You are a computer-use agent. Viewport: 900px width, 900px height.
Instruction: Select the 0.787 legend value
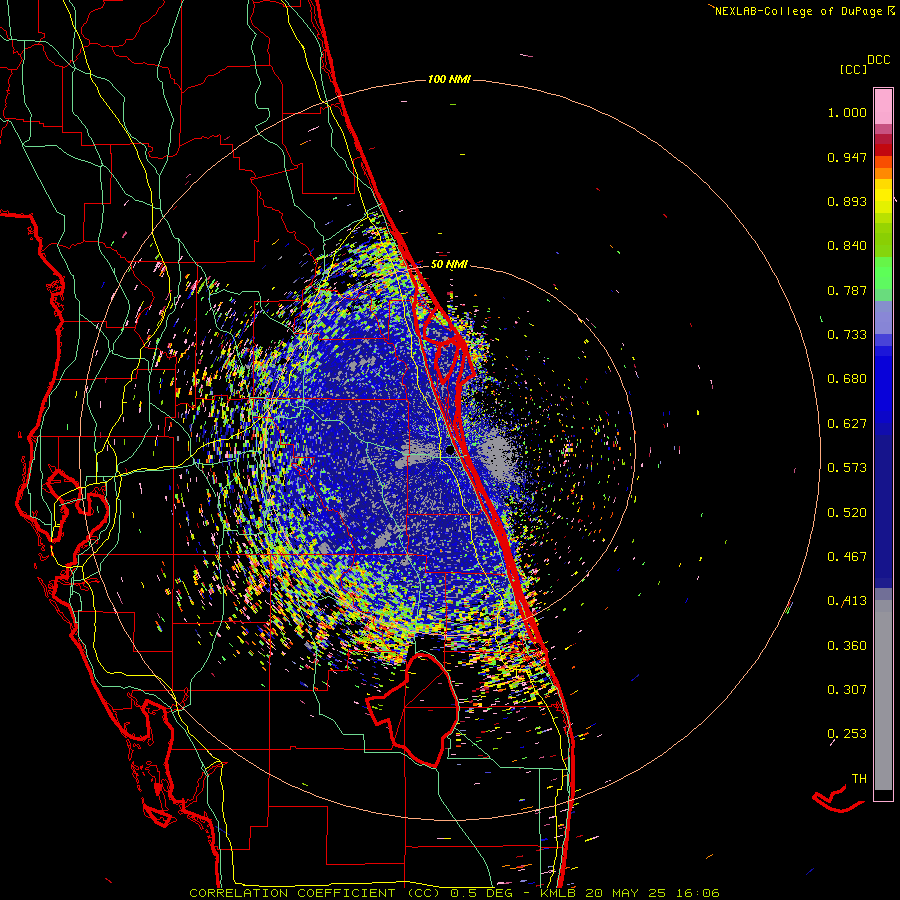click(847, 290)
